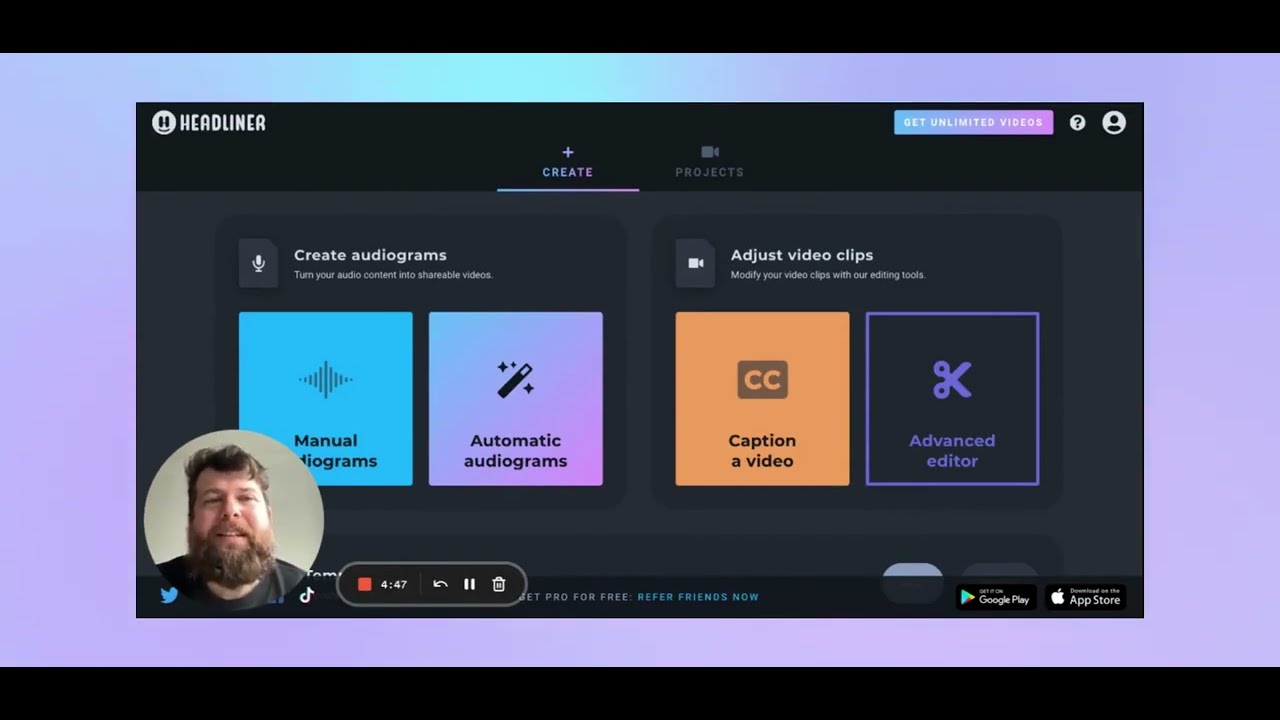
Task: Stop the recording with the red square
Action: coord(365,584)
